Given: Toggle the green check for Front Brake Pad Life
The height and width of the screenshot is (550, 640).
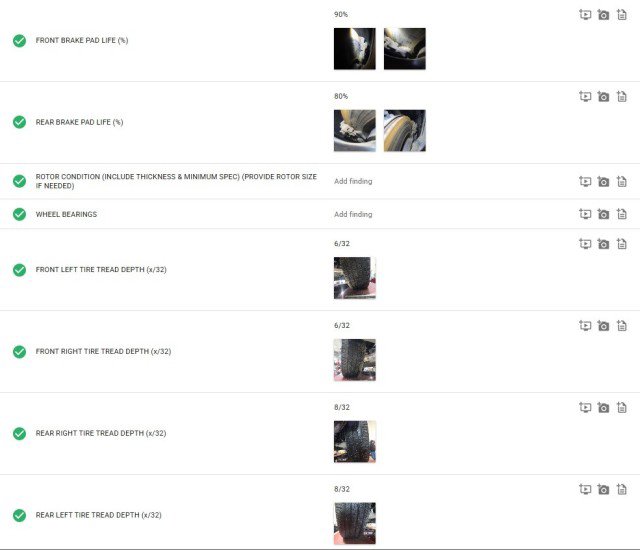Looking at the screenshot, I should [19, 41].
